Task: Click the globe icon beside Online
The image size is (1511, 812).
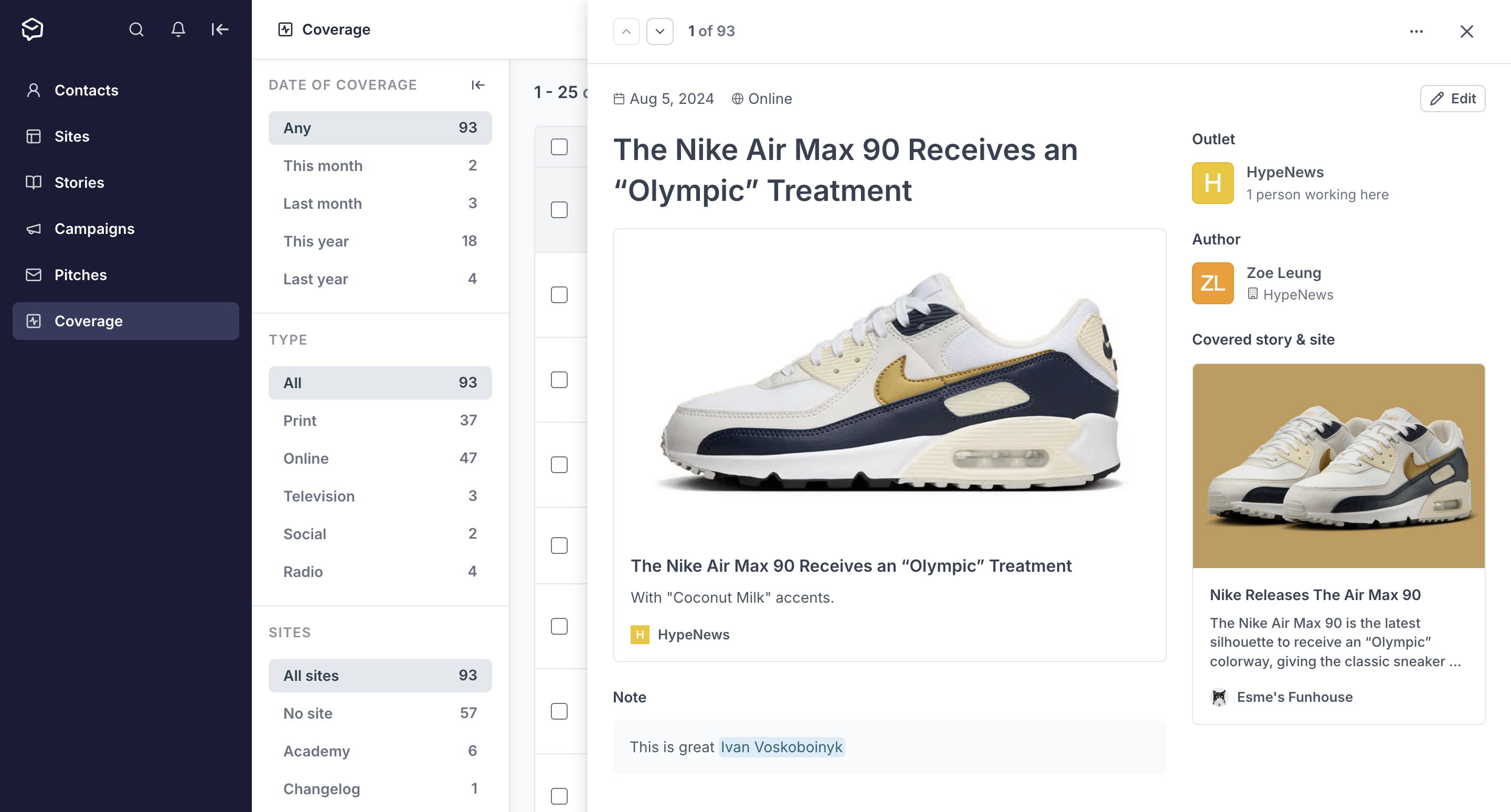Action: 737,99
